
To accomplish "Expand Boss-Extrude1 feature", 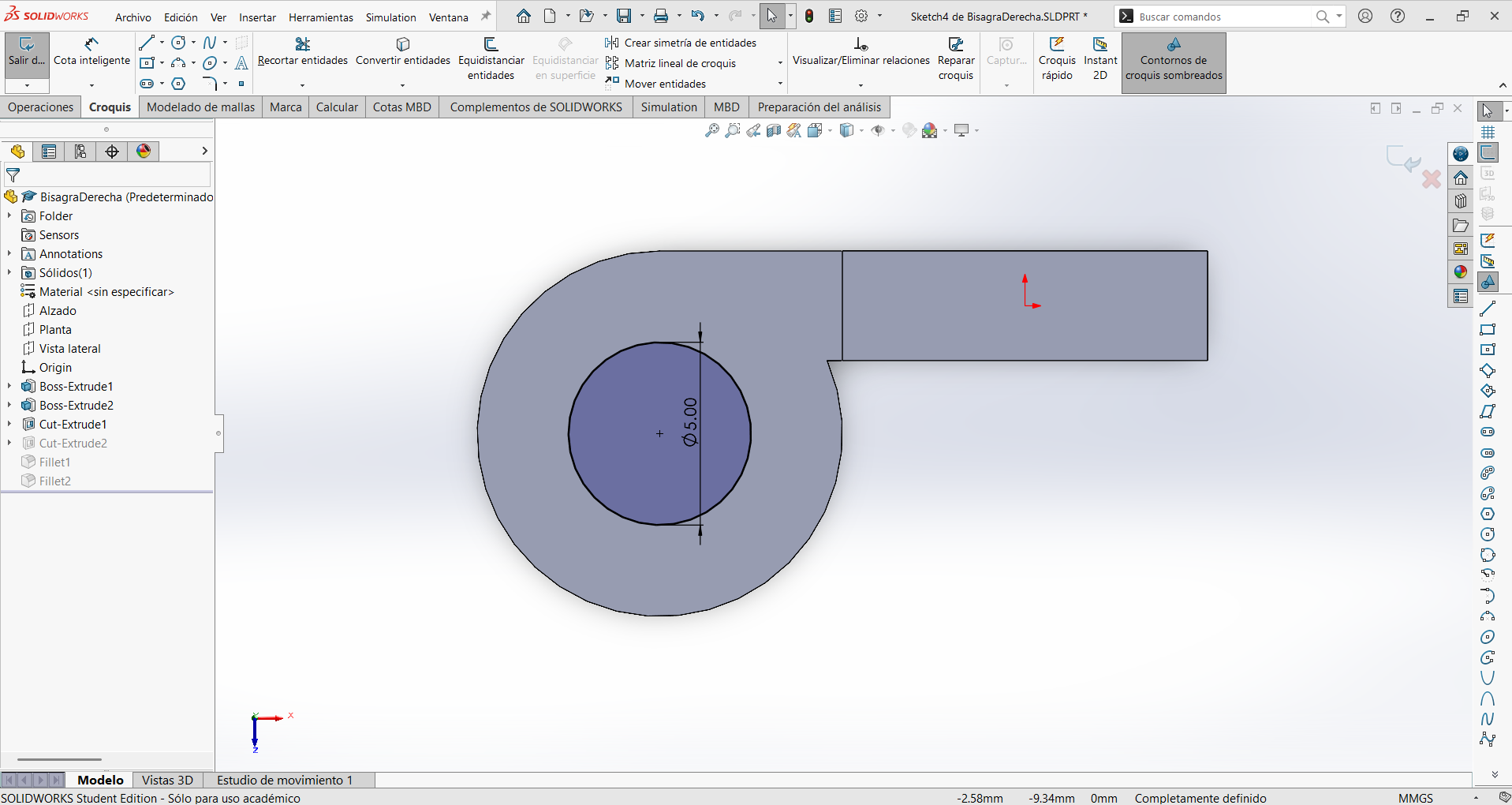I will tap(9, 386).
